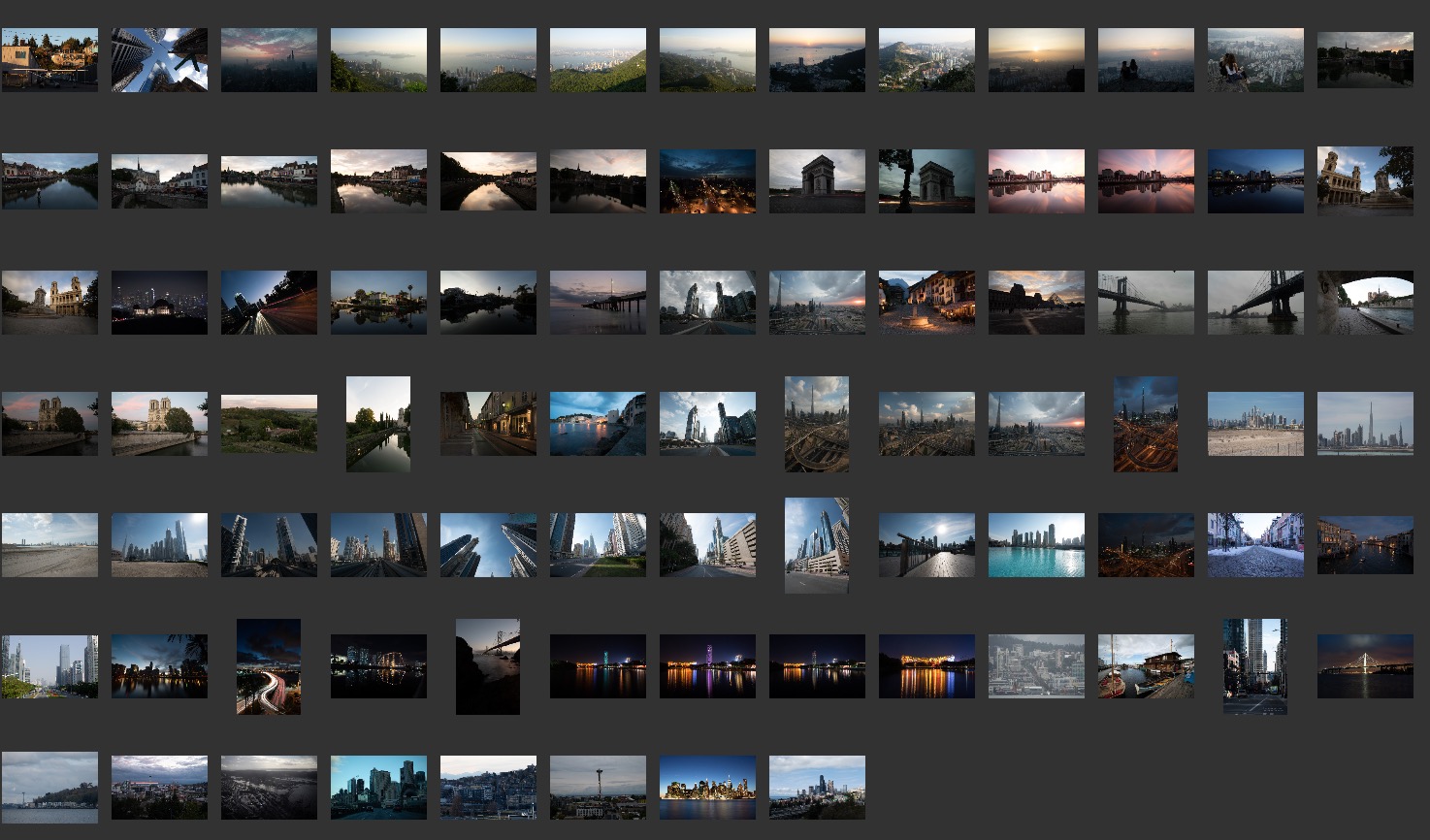Select the docked sailboat marina photo

pyautogui.click(x=1146, y=666)
